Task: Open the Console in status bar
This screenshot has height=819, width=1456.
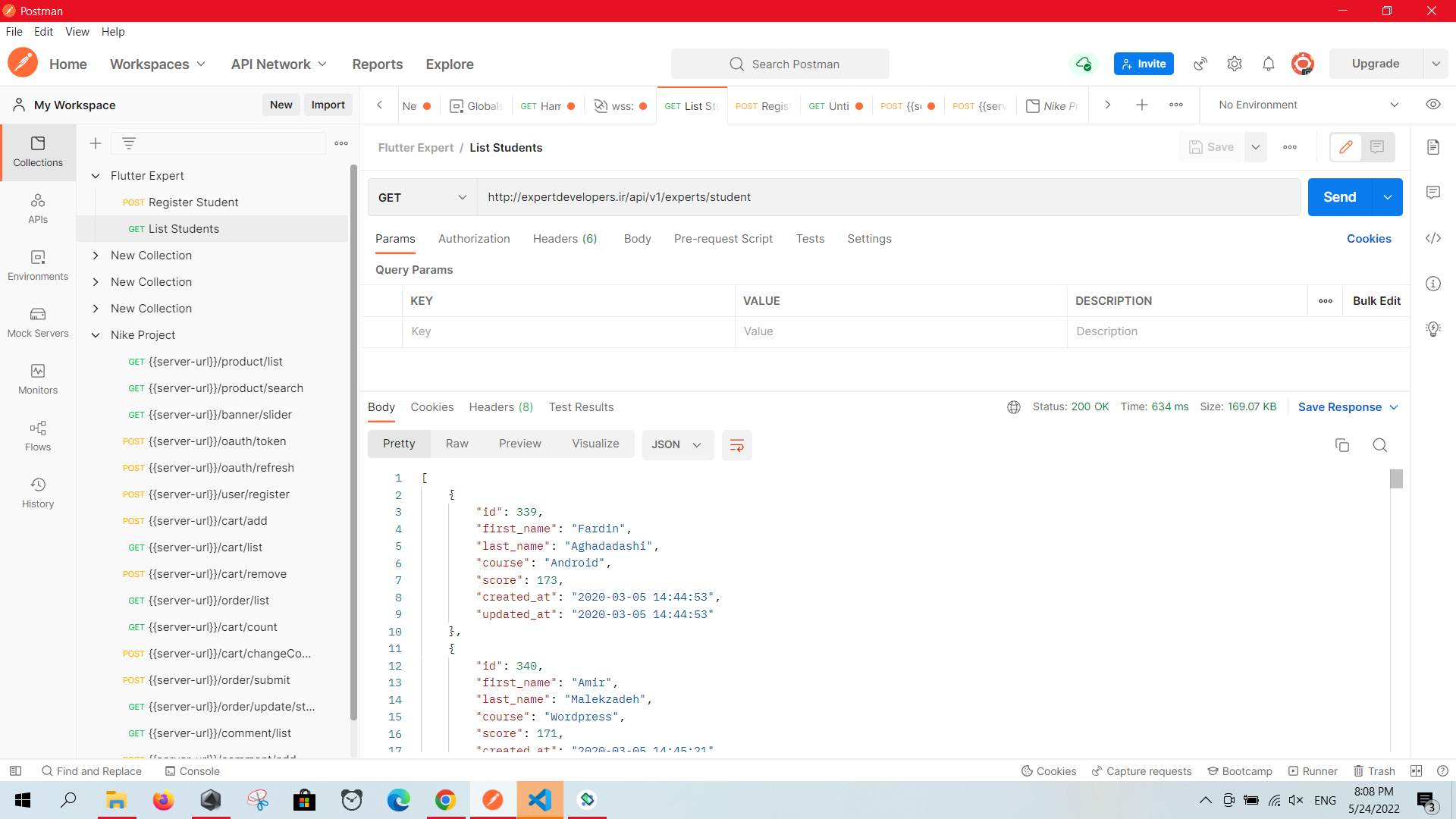Action: coord(193,771)
